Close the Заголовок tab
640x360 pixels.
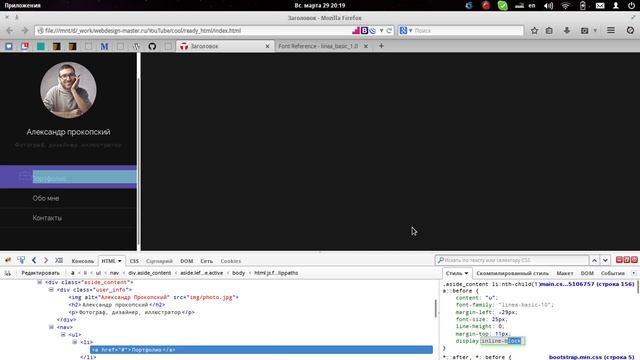pyautogui.click(x=268, y=46)
